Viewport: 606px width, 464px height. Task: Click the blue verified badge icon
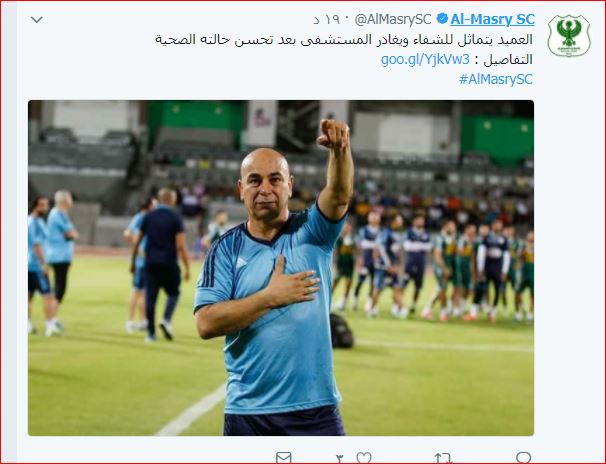[x=442, y=19]
